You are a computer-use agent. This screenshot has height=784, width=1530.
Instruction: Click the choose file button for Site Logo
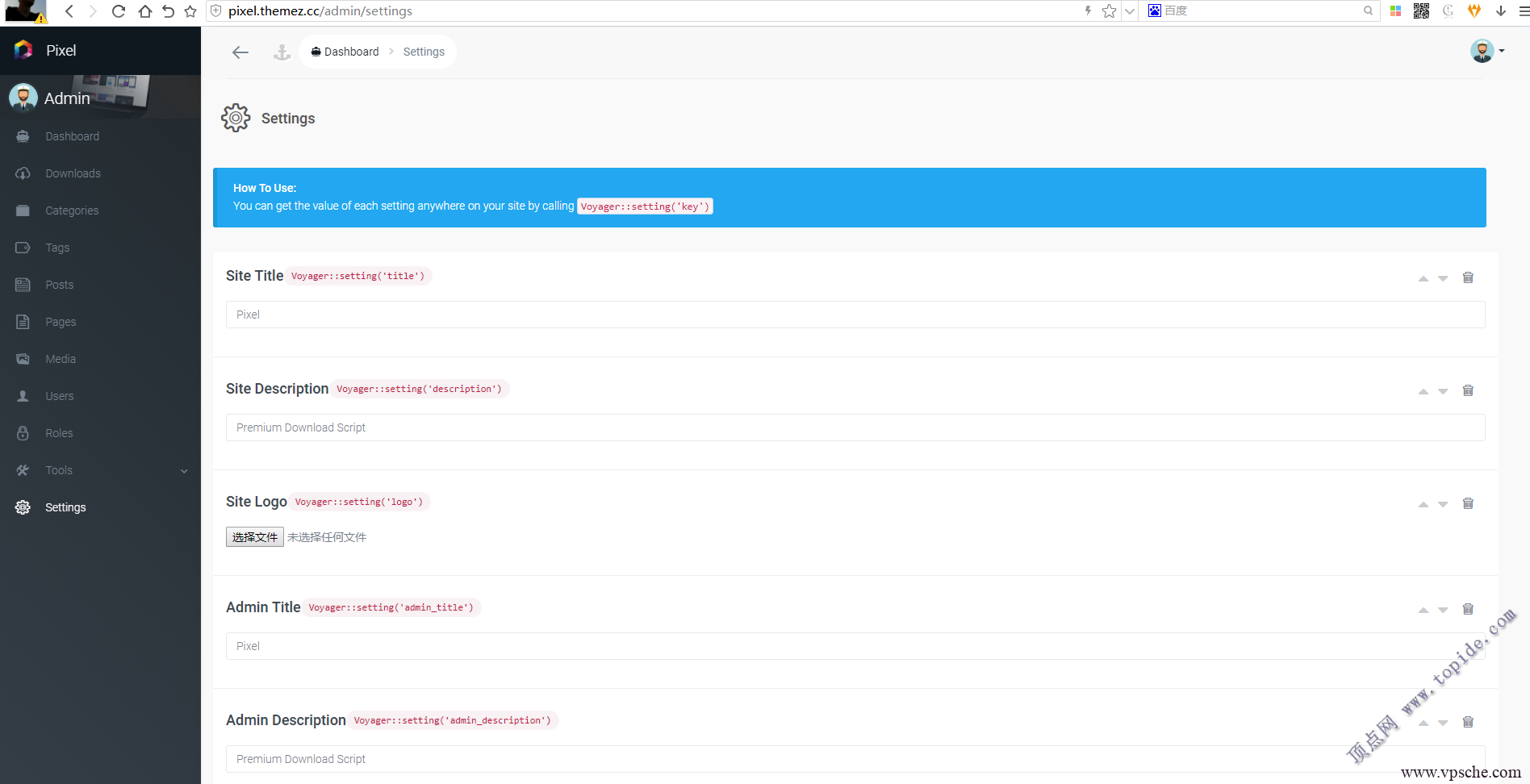coord(254,537)
